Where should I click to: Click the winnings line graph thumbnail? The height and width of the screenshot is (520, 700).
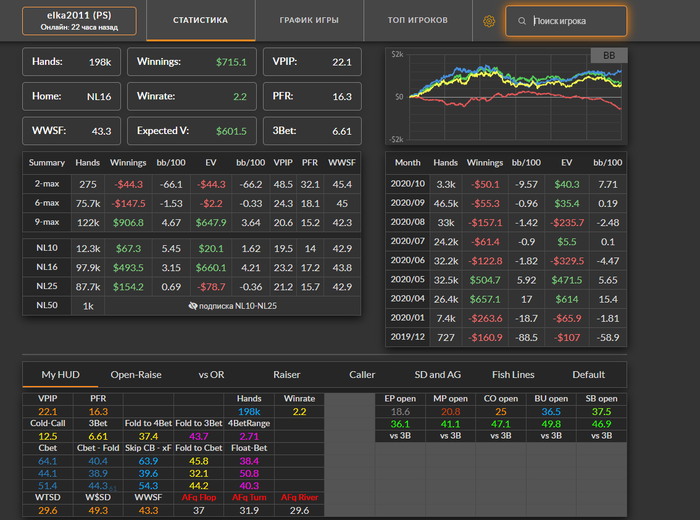pos(505,95)
